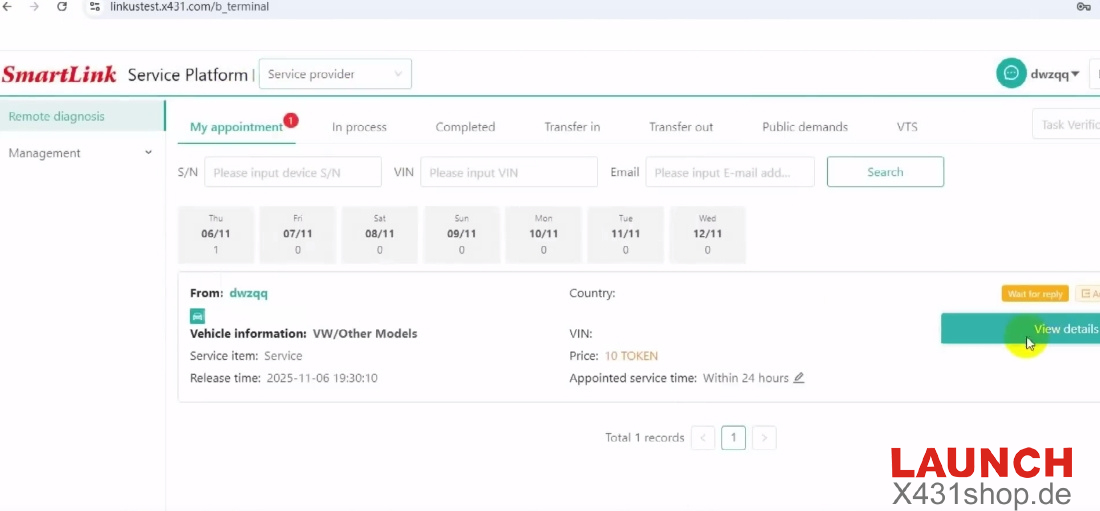Expand the dwzqq account menu

[1055, 74]
